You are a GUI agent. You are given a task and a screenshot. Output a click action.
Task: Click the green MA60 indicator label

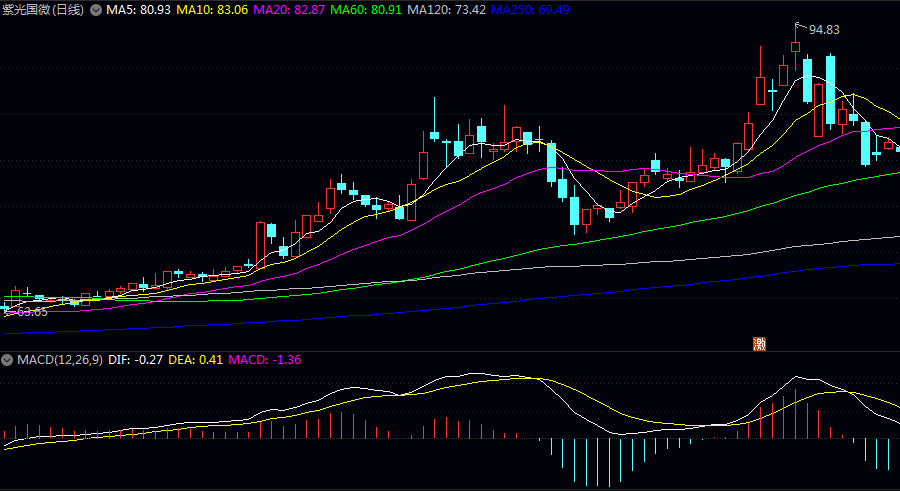(x=367, y=9)
